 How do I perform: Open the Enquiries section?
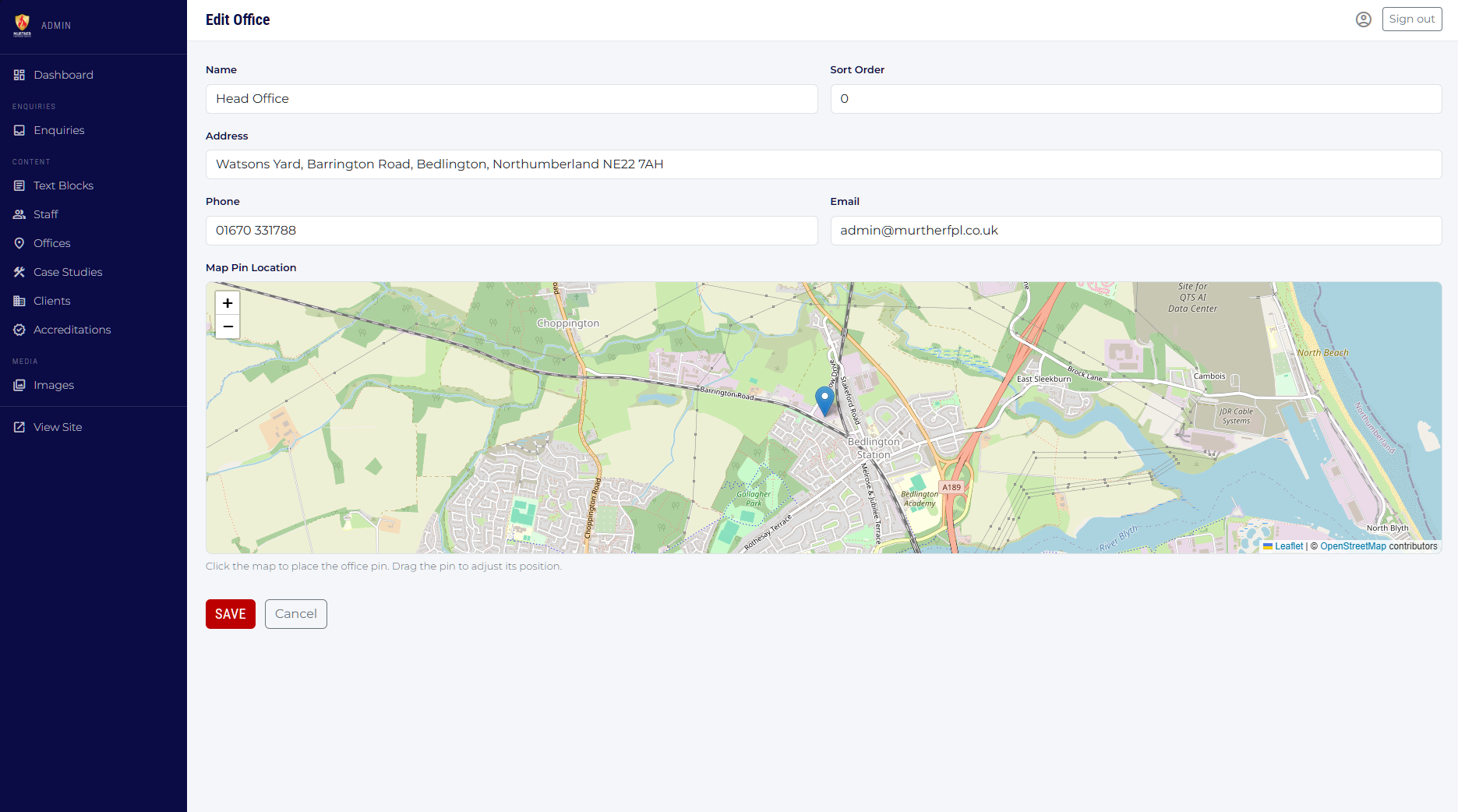click(x=58, y=130)
